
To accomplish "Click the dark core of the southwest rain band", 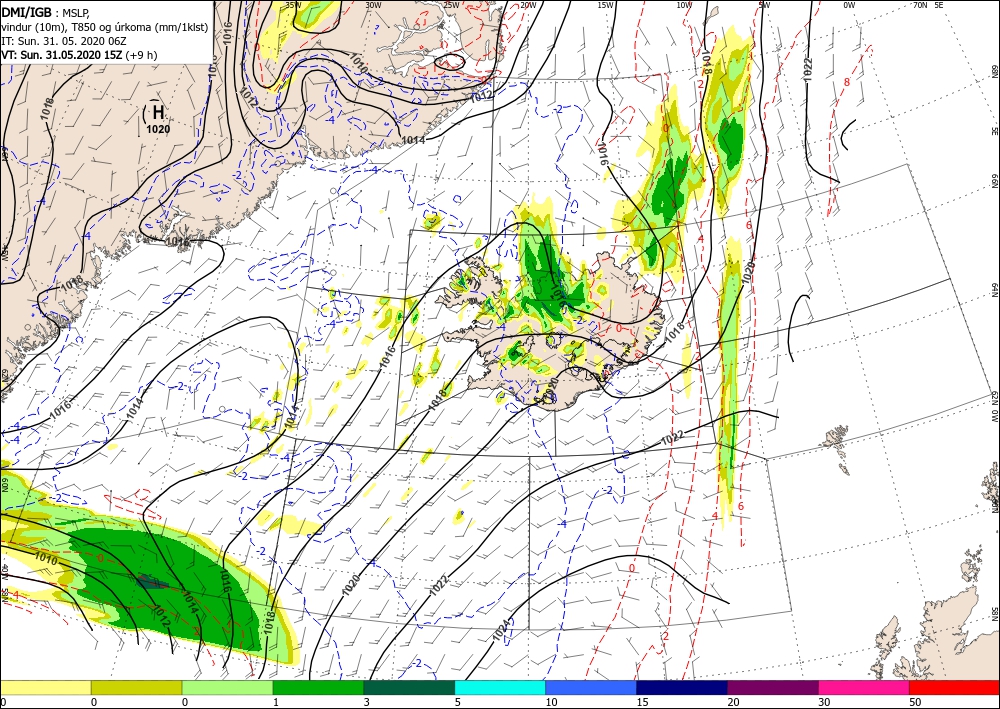I will [x=152, y=582].
